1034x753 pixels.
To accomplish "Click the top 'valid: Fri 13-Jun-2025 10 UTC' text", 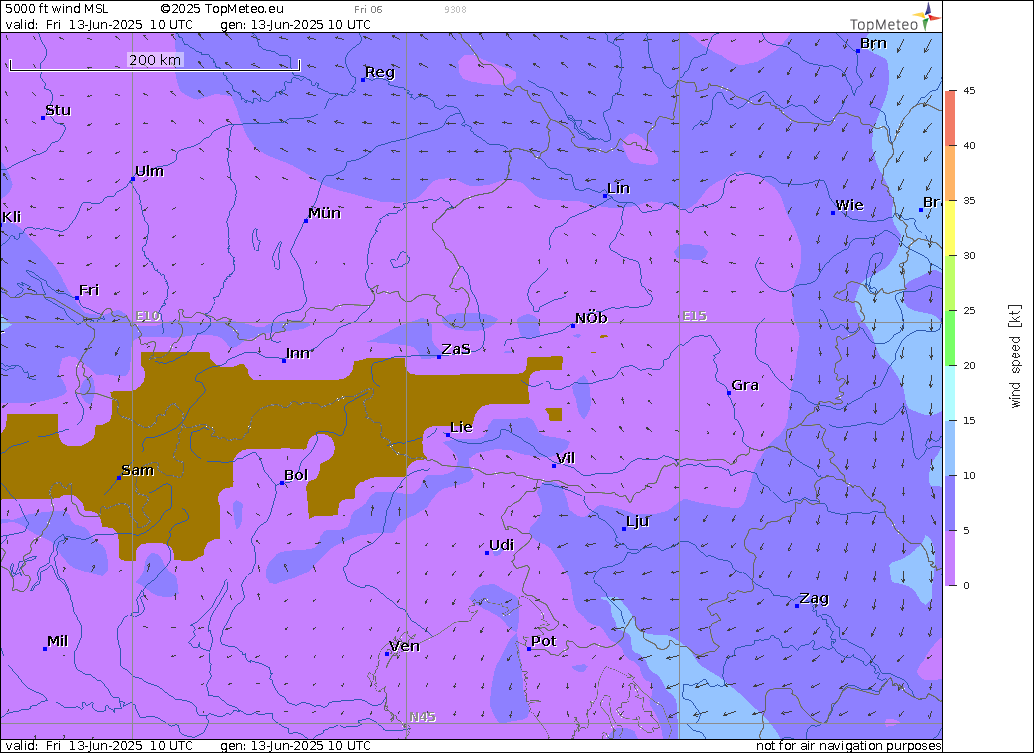I will (99, 24).
